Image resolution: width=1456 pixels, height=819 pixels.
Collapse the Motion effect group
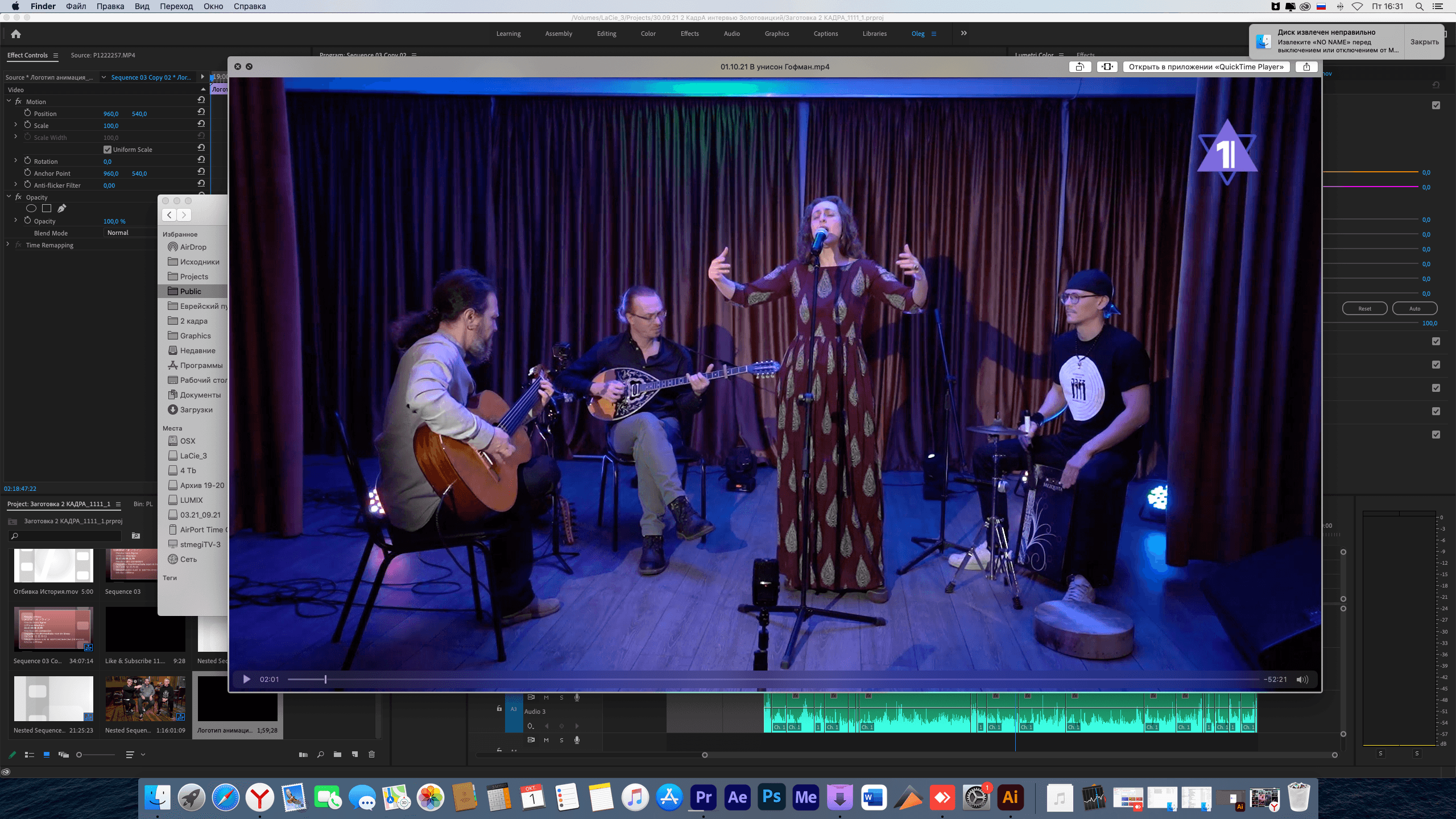pyautogui.click(x=9, y=101)
